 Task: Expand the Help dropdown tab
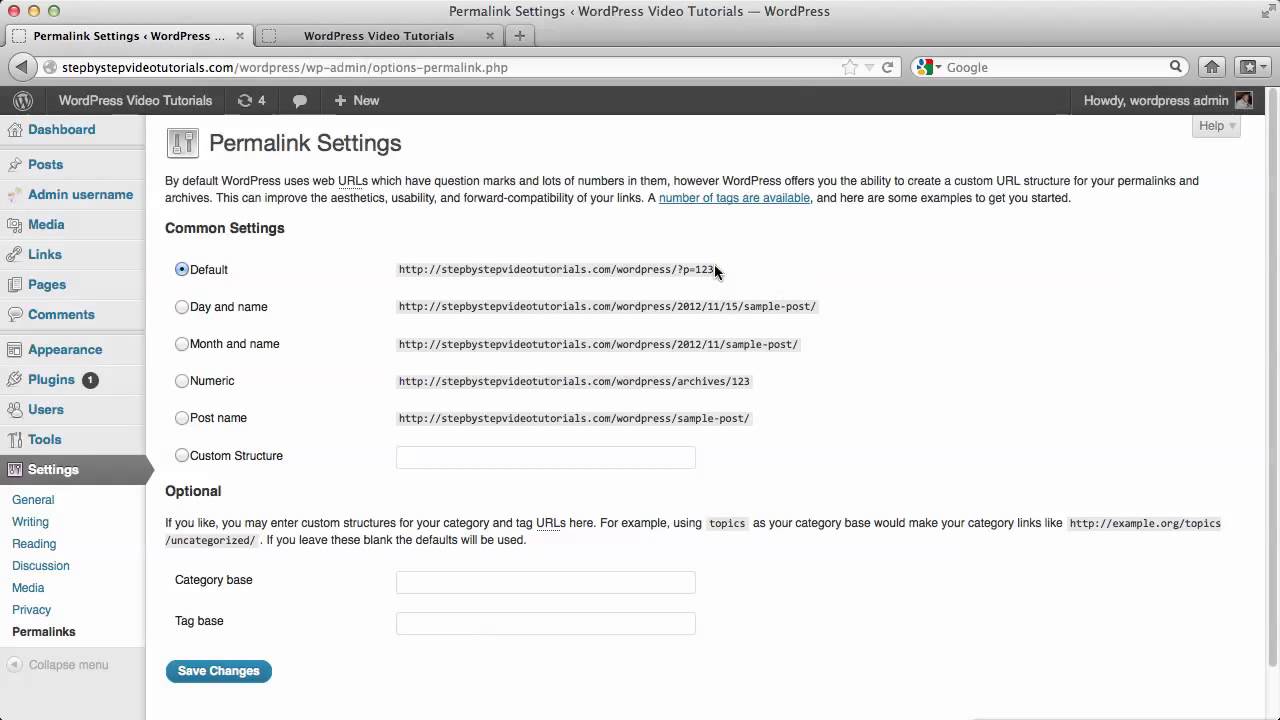click(x=1217, y=126)
